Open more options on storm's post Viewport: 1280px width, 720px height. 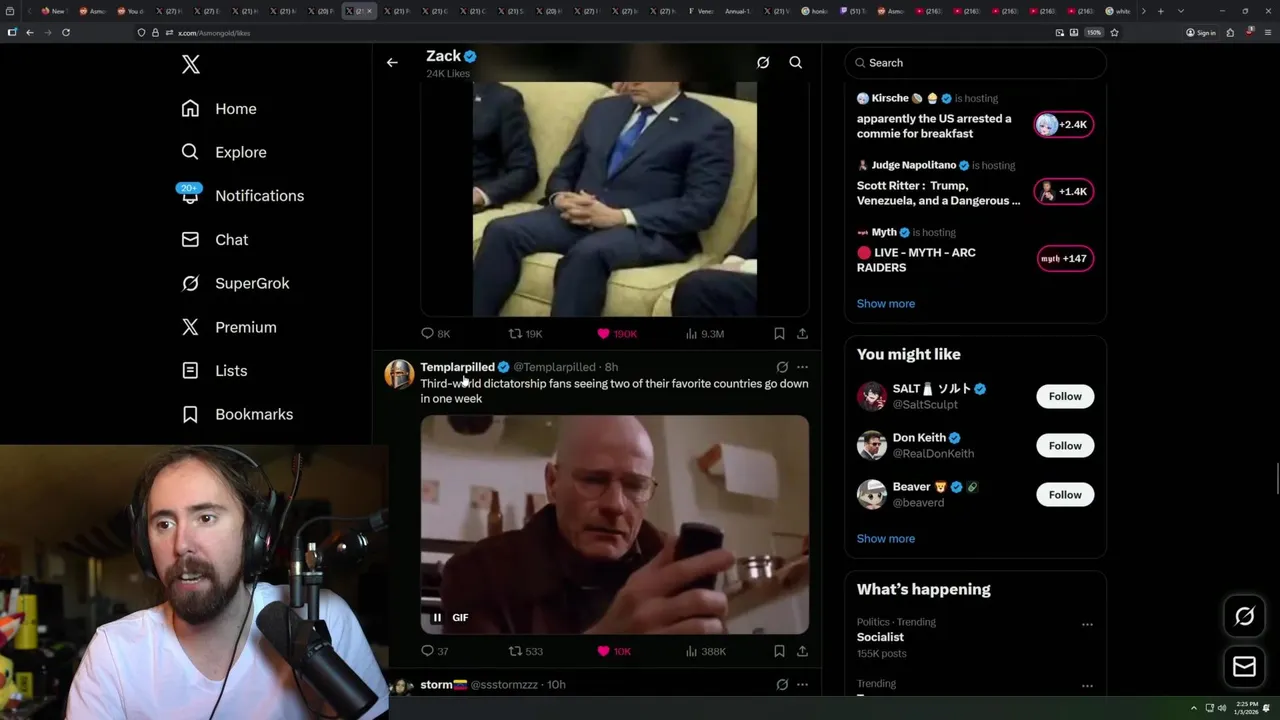point(802,685)
